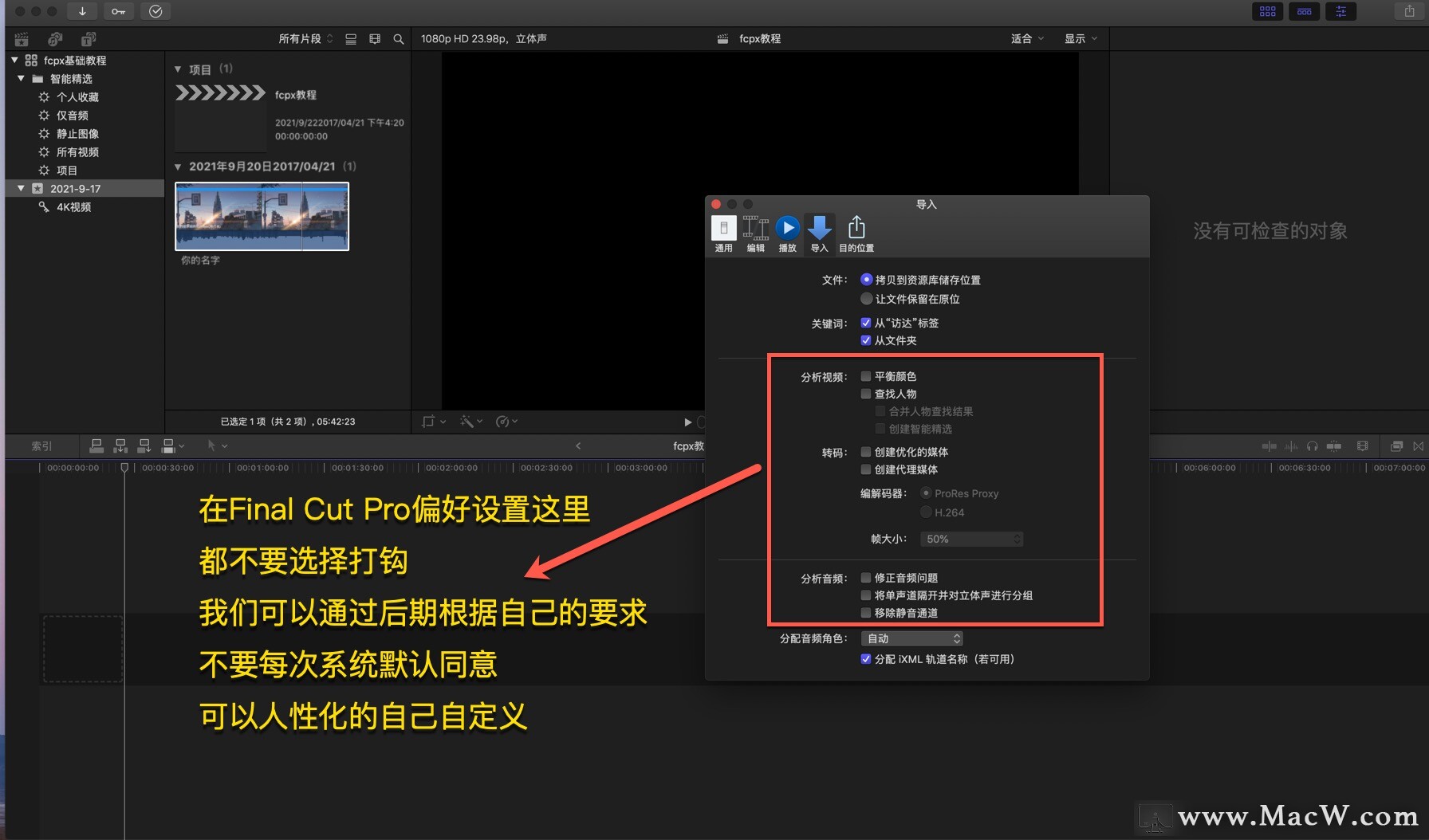This screenshot has height=840, width=1429.
Task: Open timeline clip appearance filmstrip icon
Action: [1363, 446]
